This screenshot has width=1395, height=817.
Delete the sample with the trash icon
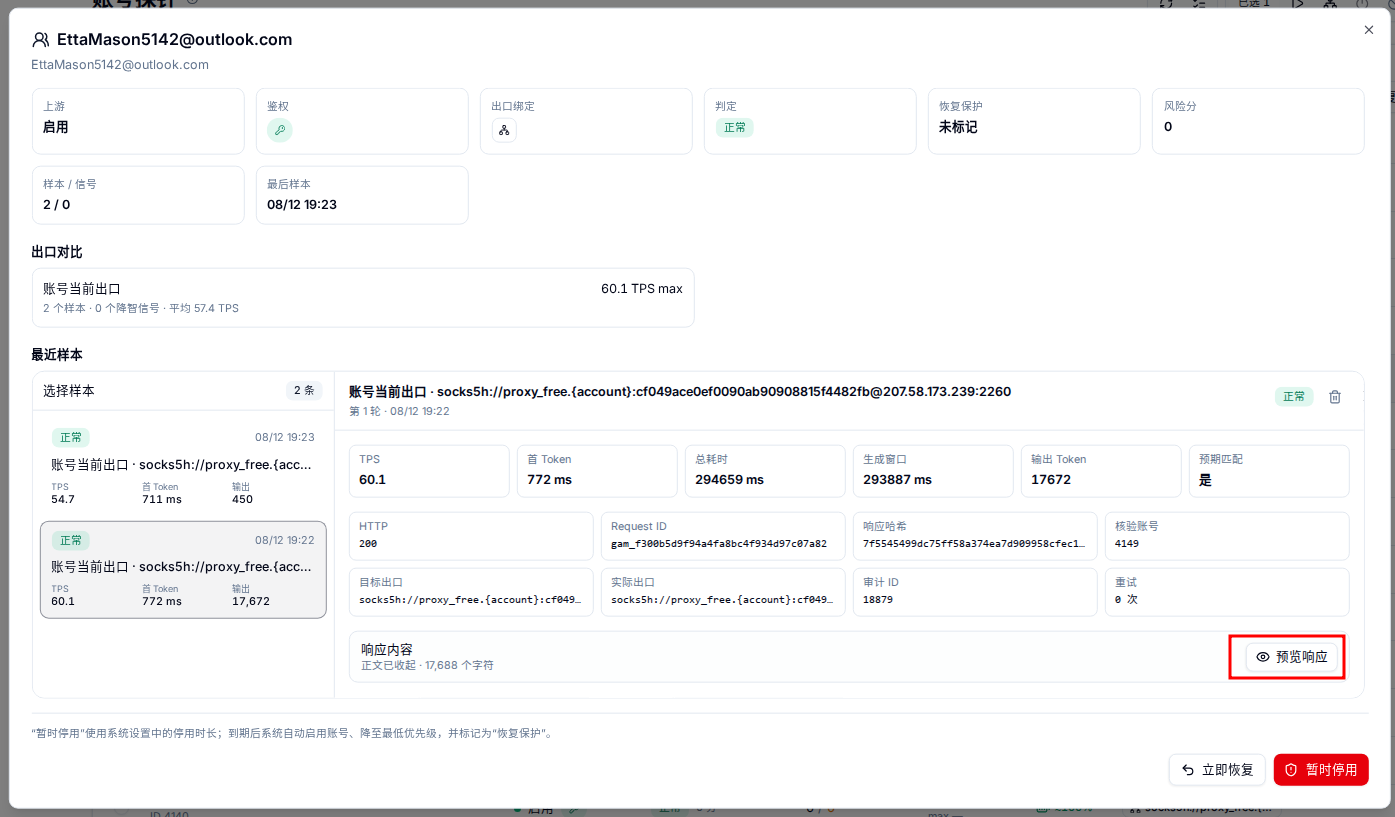(1334, 397)
